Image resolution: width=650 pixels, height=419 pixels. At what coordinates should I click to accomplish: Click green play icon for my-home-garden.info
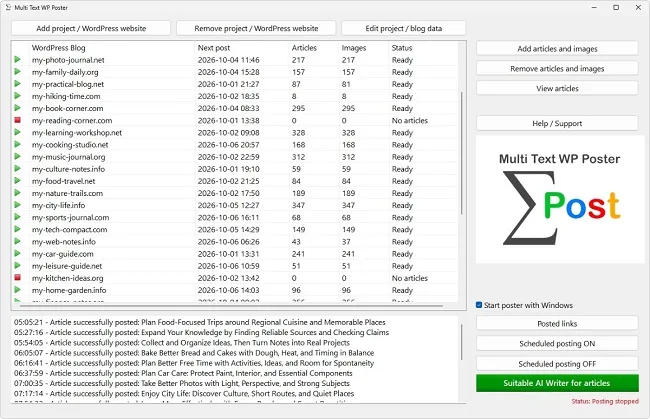[17, 290]
